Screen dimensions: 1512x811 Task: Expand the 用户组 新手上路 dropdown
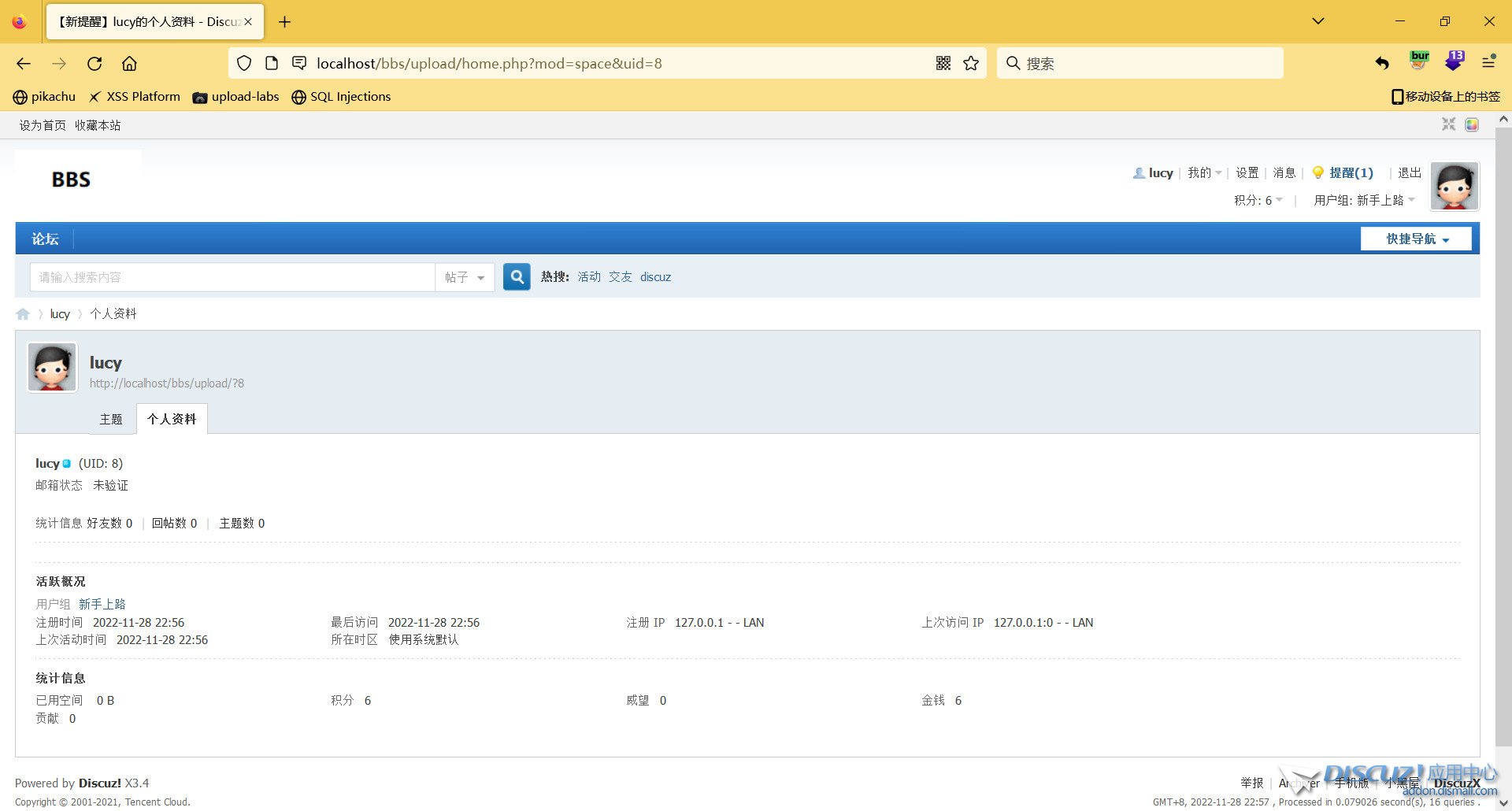(1364, 201)
